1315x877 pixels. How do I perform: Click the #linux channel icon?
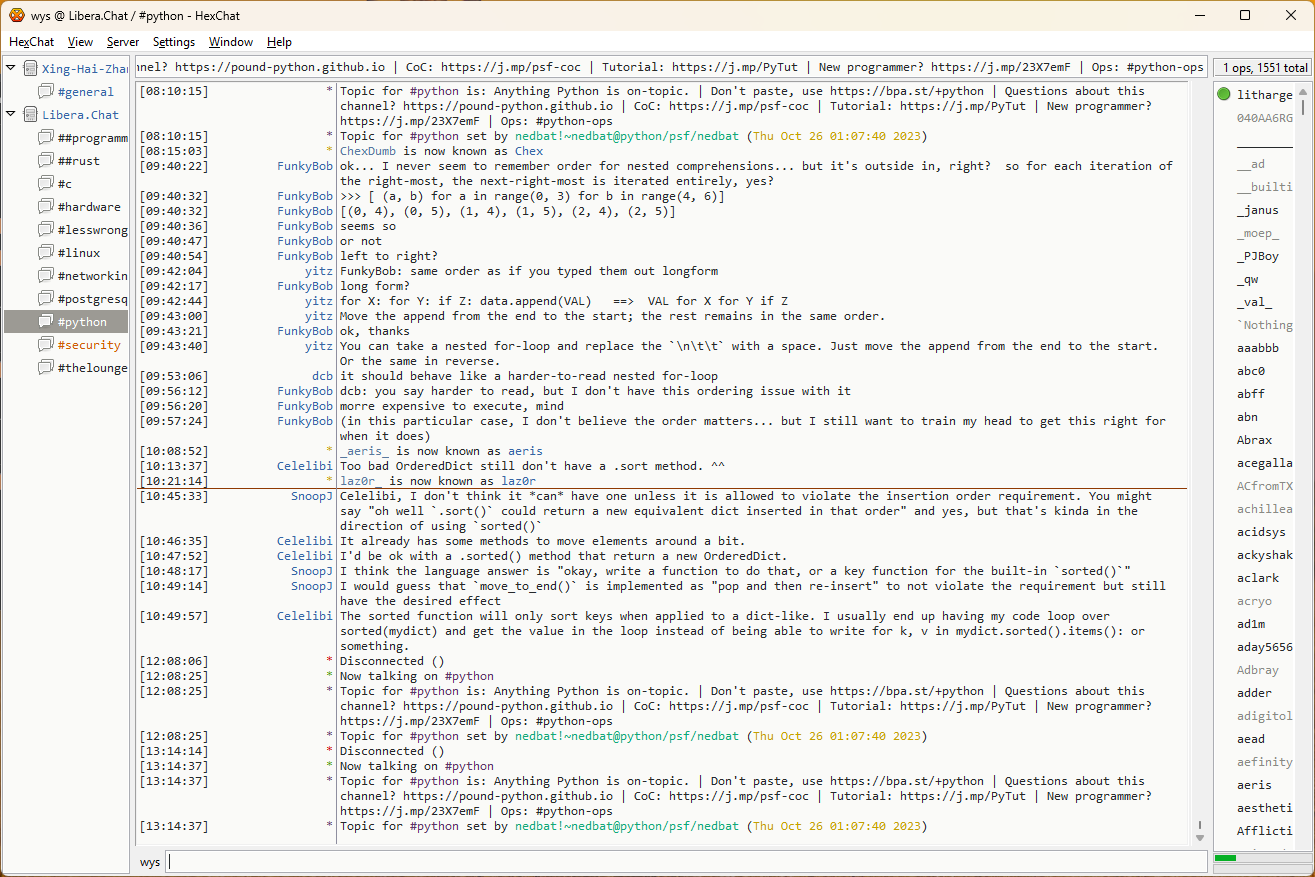pyautogui.click(x=45, y=253)
